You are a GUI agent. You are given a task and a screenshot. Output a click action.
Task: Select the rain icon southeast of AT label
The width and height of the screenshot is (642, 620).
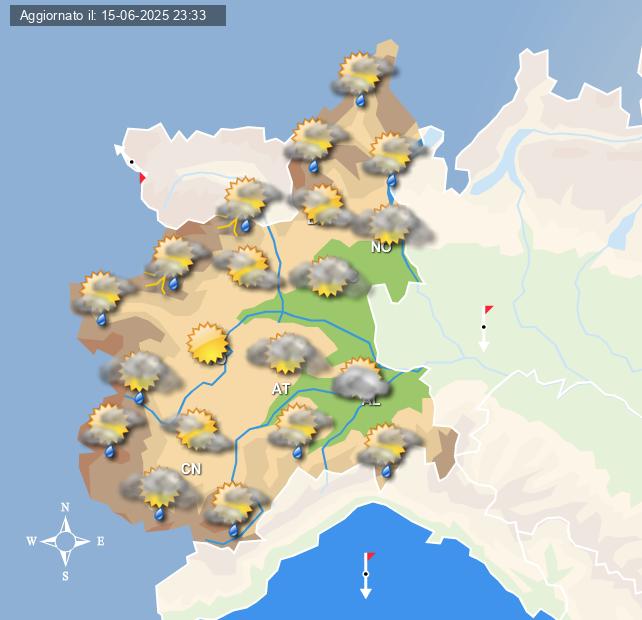coord(301,430)
